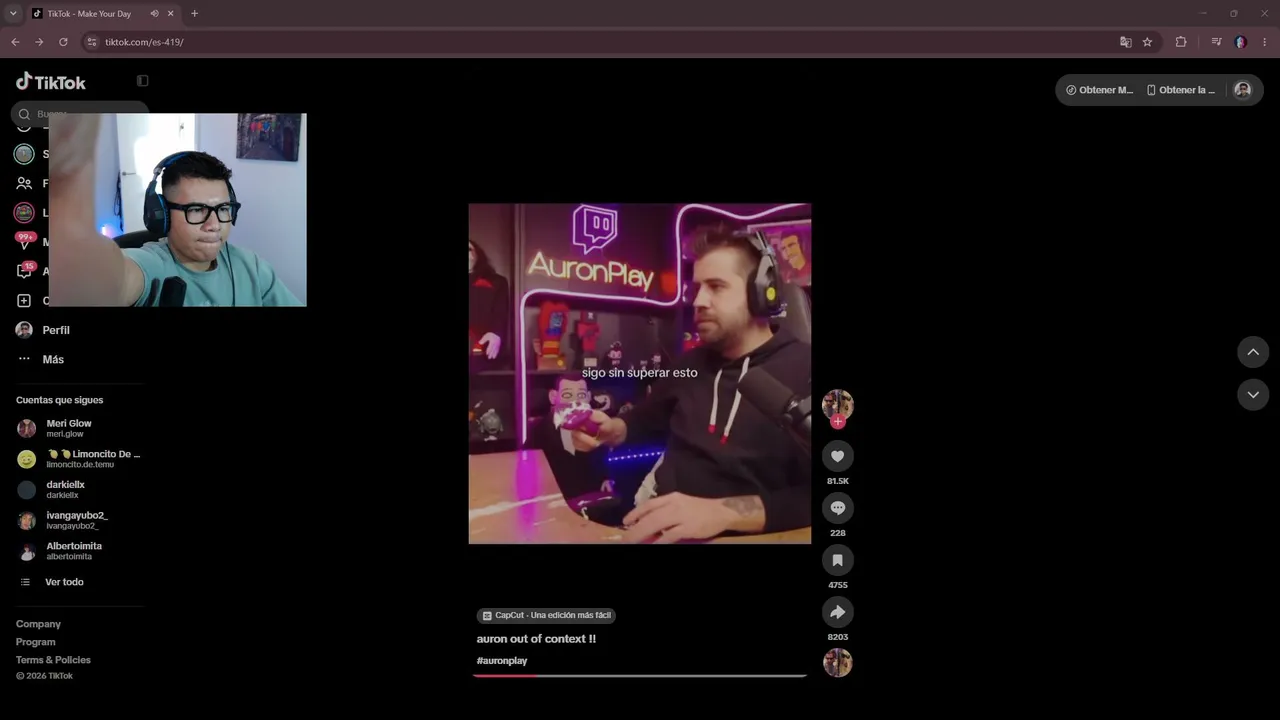Open the #auronplay hashtag
1280x720 pixels.
(x=502, y=661)
